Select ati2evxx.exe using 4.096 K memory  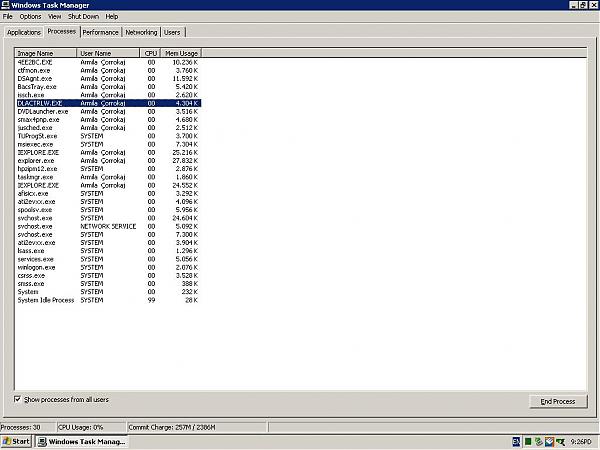(x=109, y=202)
